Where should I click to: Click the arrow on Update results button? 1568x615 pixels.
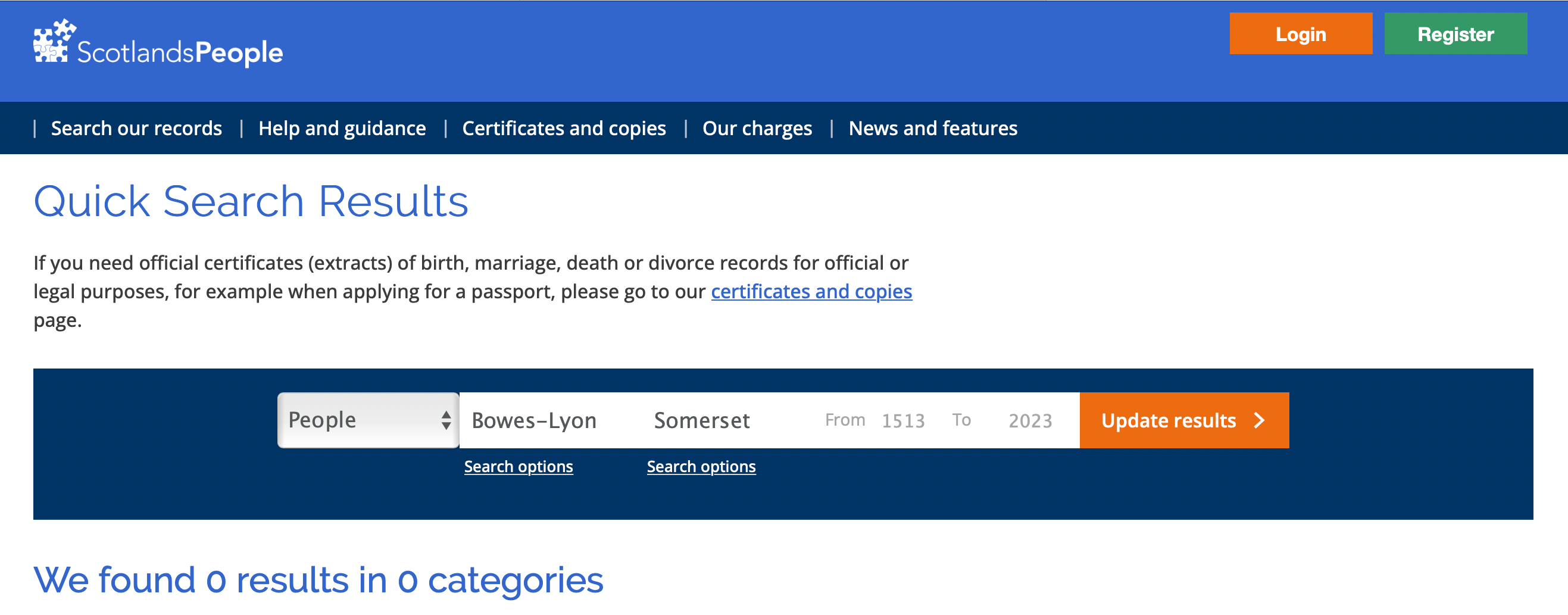(x=1260, y=420)
